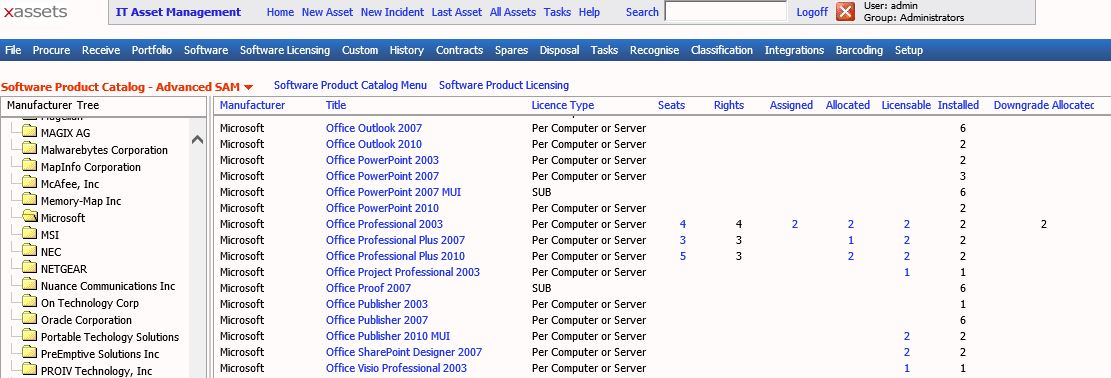Click the New Incident link
The height and width of the screenshot is (378, 1111).
[392, 12]
